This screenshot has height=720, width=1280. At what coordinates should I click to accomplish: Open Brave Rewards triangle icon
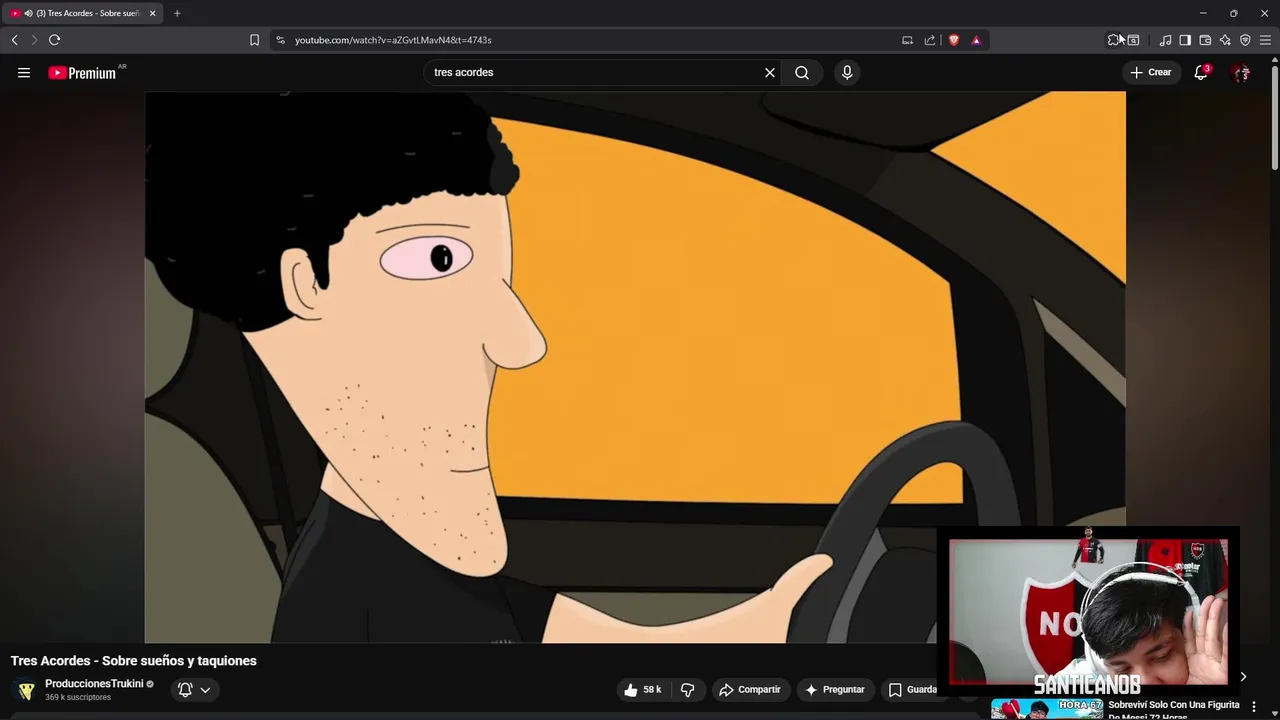[976, 40]
